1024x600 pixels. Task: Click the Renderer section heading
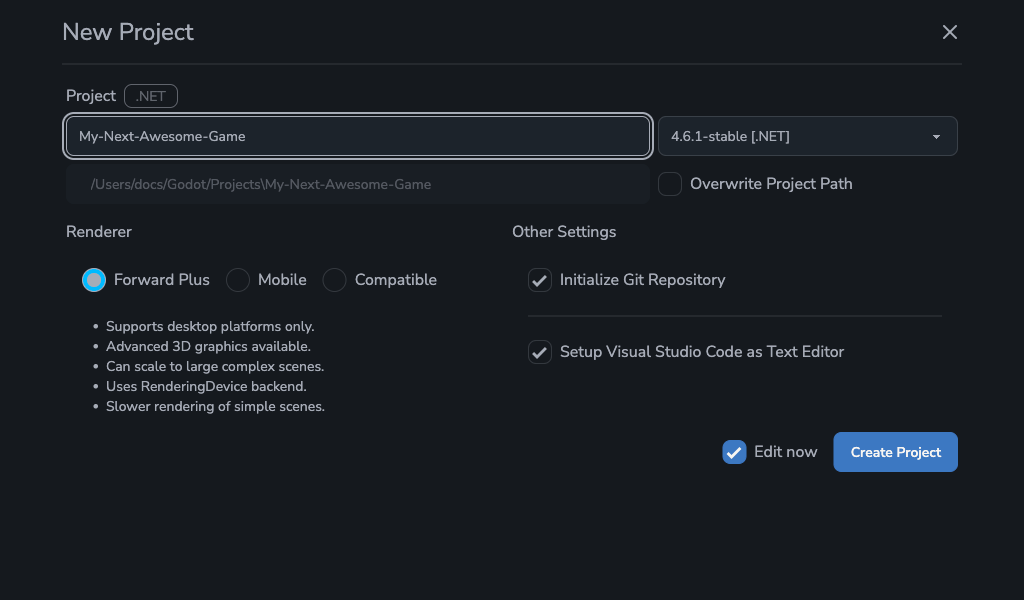tap(99, 232)
